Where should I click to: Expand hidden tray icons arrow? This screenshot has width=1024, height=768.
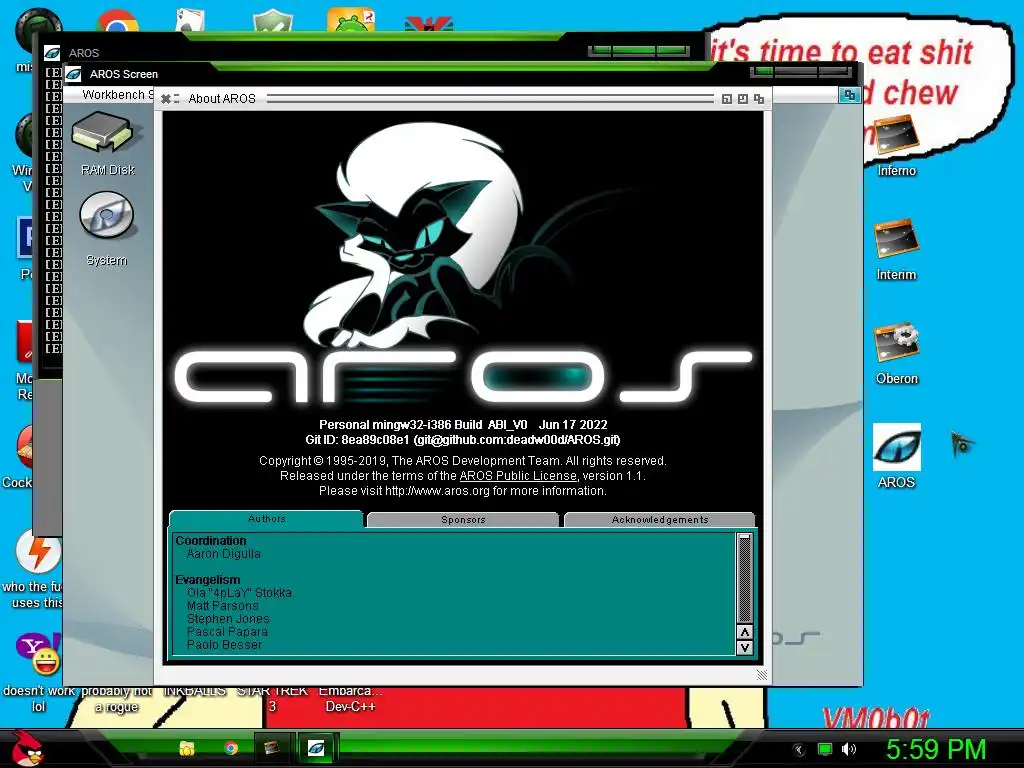tap(798, 750)
